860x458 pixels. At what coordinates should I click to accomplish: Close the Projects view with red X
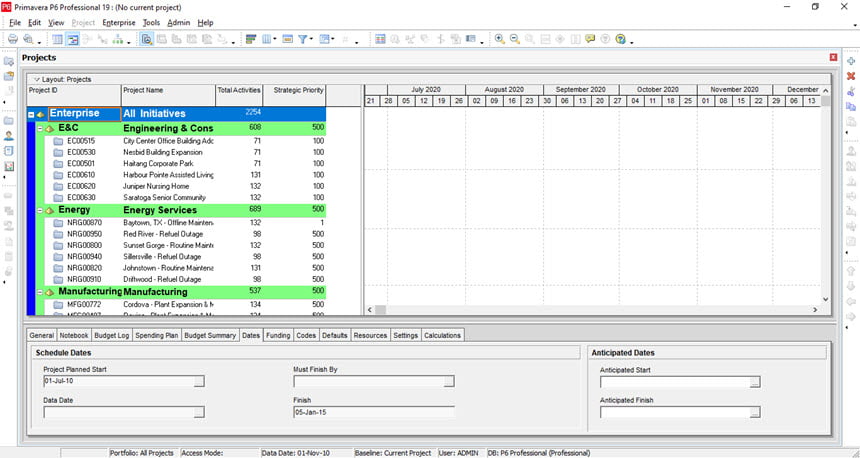tap(834, 57)
